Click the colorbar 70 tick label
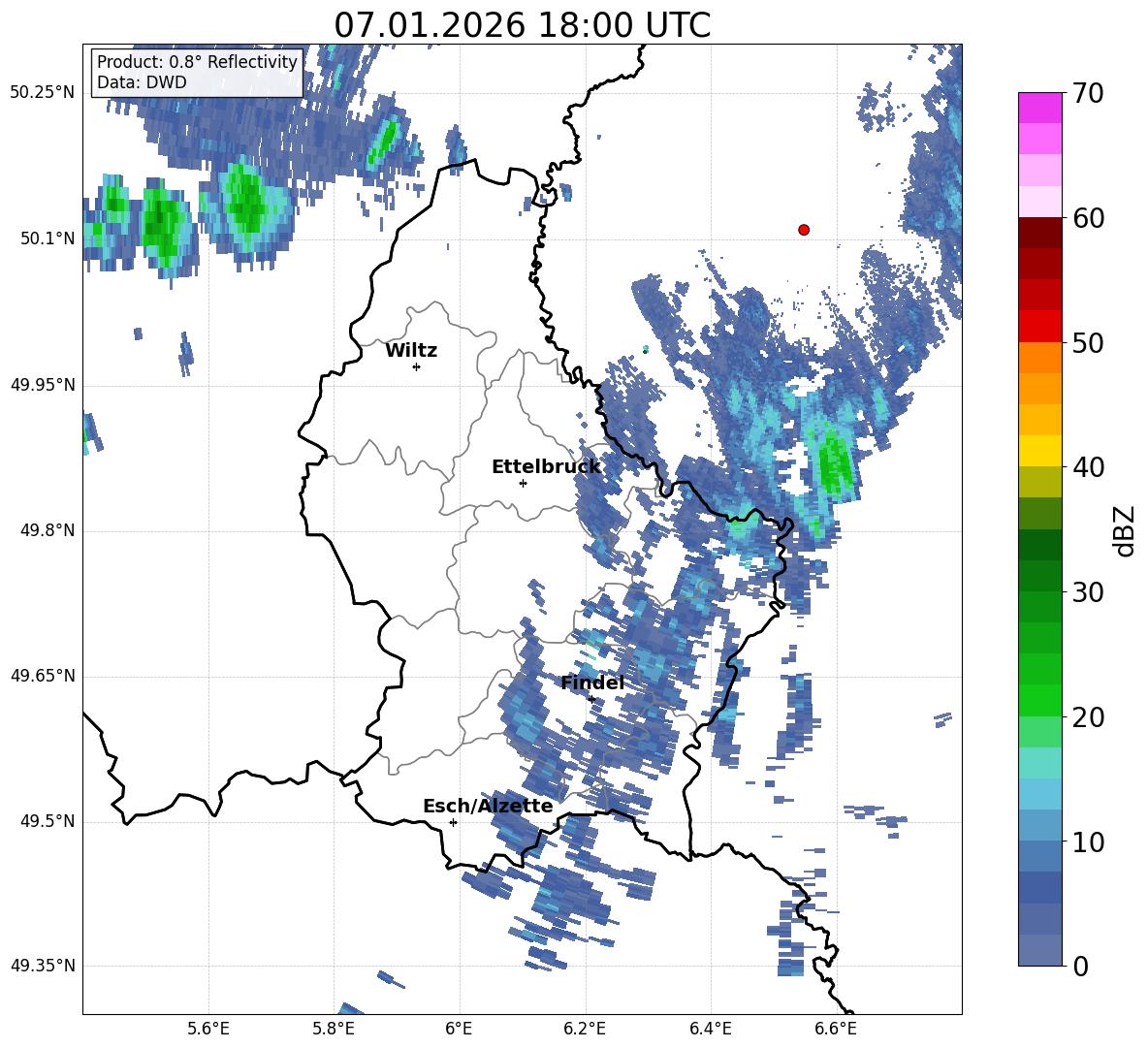 point(1088,93)
